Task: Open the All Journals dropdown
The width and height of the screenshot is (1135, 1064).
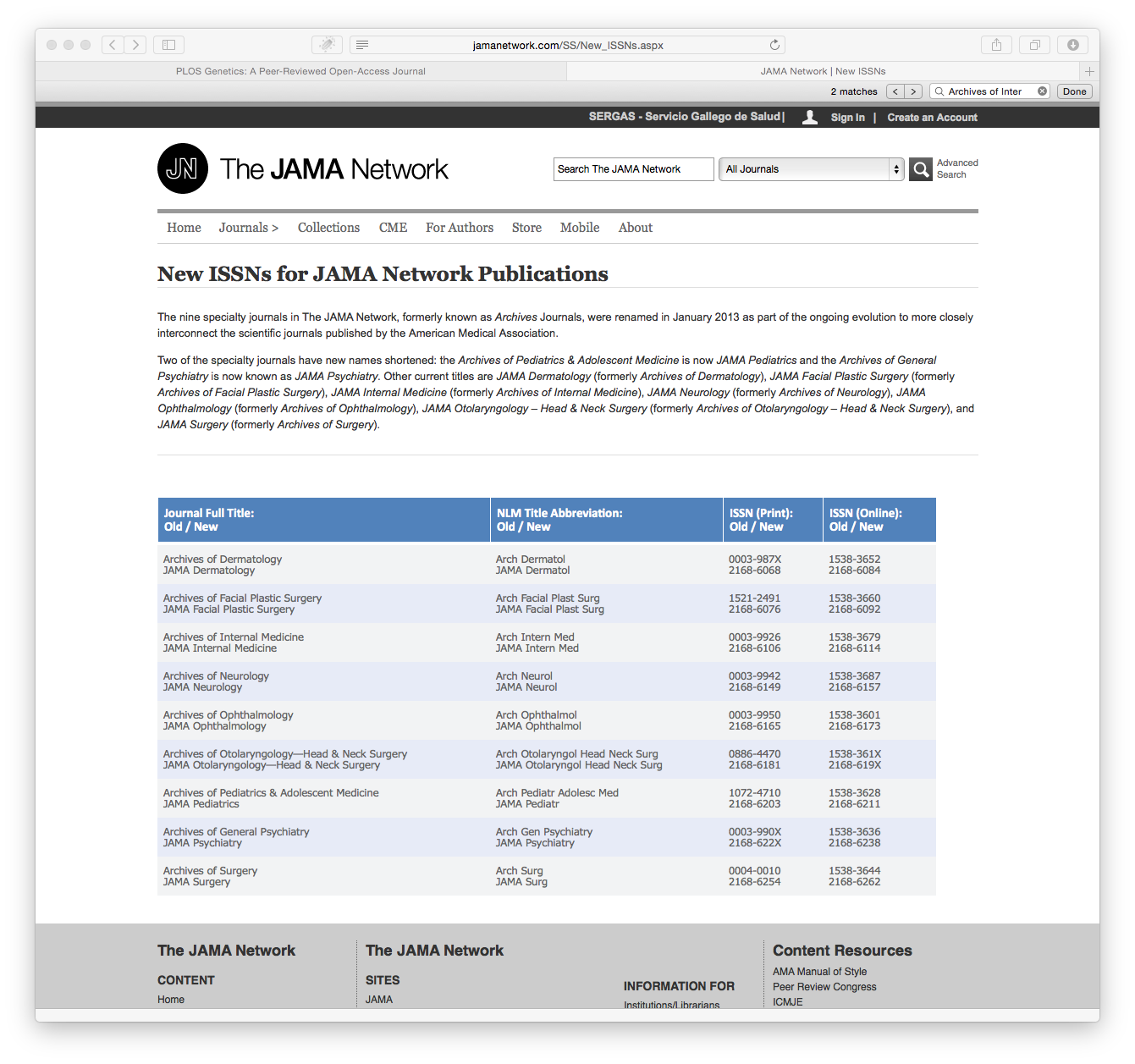Action: coord(812,169)
